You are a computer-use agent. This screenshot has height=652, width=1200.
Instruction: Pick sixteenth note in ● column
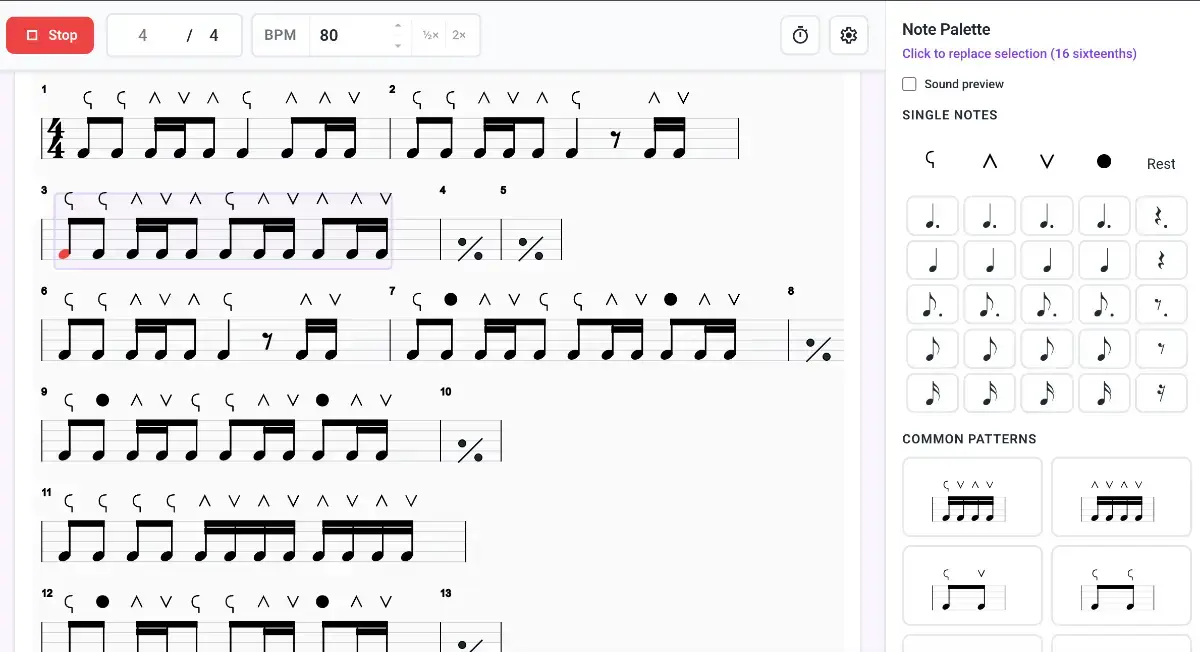1104,393
